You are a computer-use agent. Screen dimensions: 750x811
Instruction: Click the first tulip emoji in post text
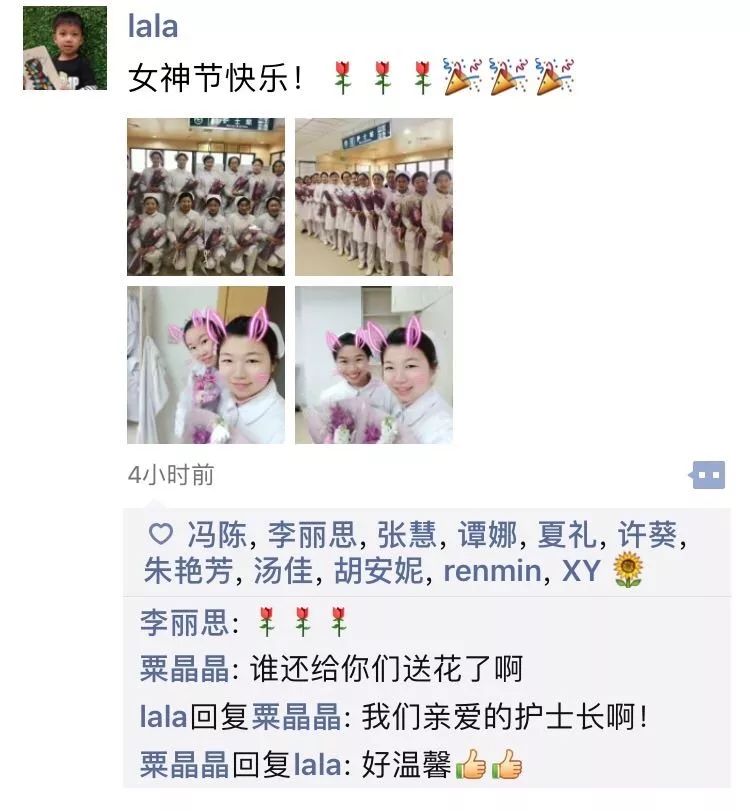point(342,78)
